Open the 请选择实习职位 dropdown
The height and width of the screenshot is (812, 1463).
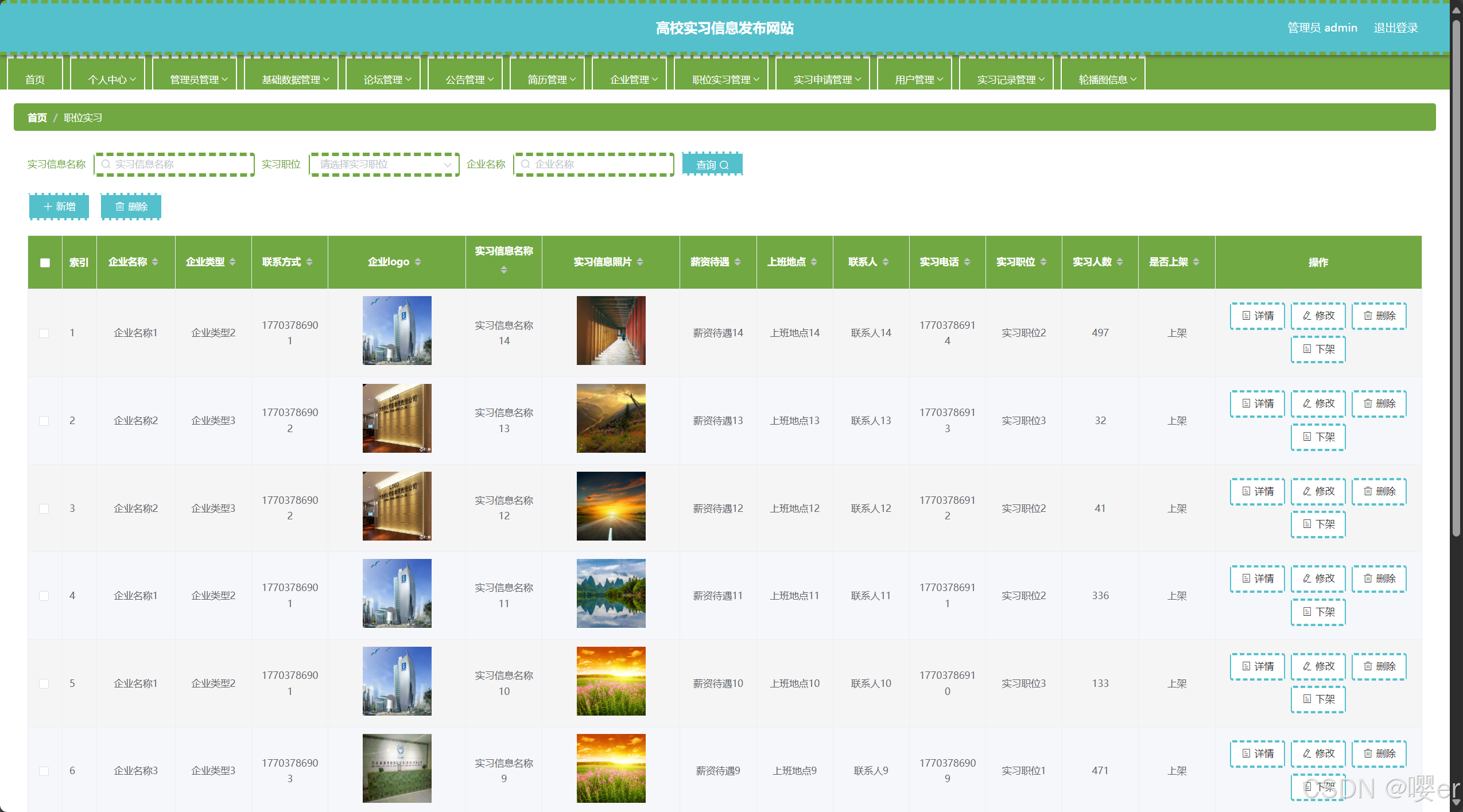point(383,165)
